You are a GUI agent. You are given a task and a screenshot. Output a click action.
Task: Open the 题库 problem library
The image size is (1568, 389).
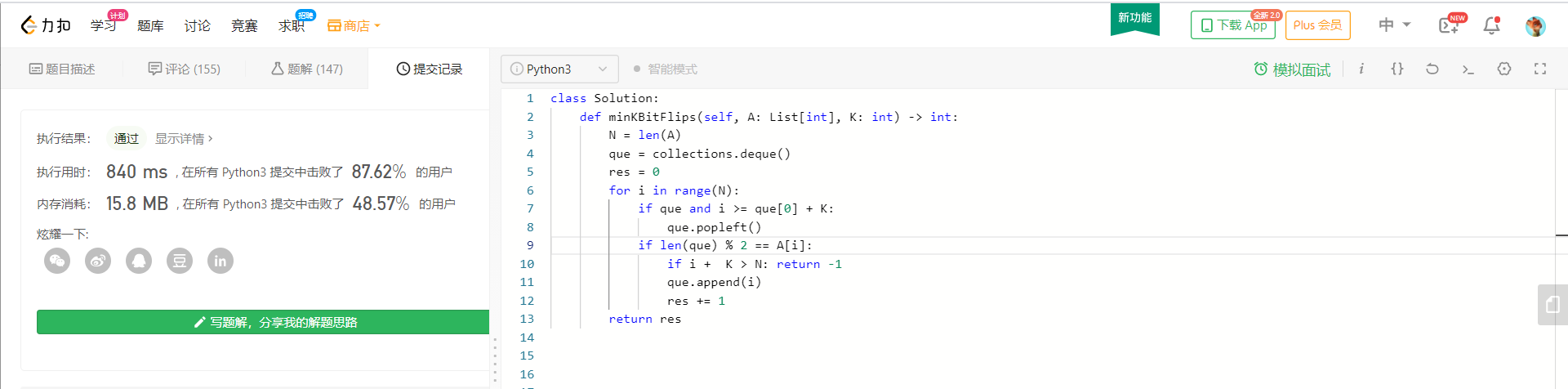(x=150, y=25)
